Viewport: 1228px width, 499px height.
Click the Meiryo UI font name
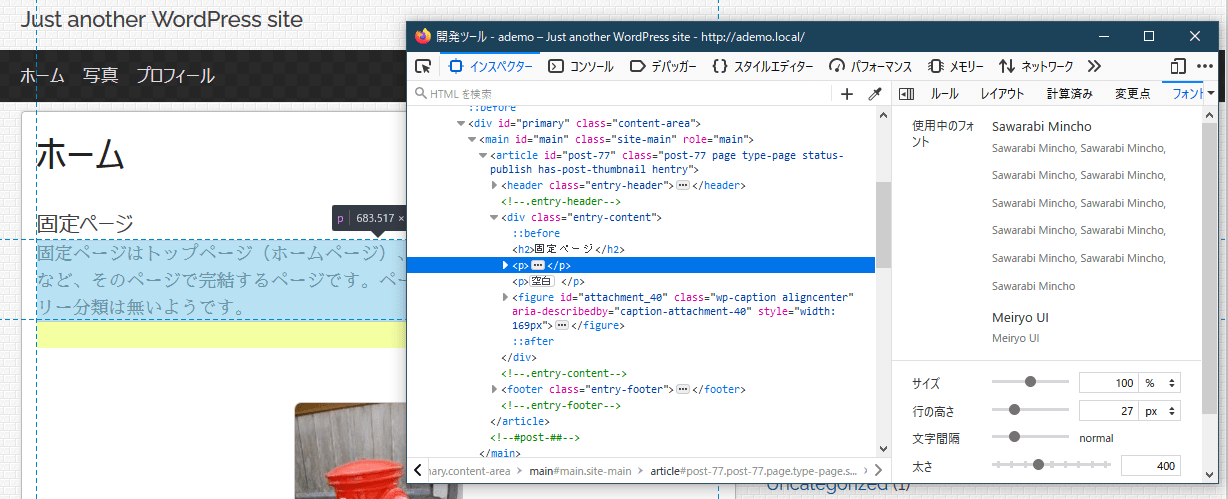pyautogui.click(x=1020, y=318)
